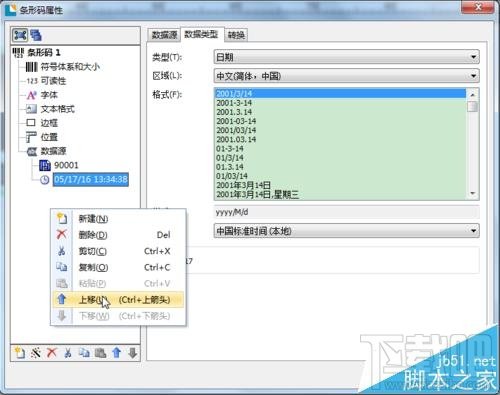Open the 中国标准时间 (本地) time zone dropdown
Image resolution: width=500 pixels, height=395 pixels.
(346, 231)
